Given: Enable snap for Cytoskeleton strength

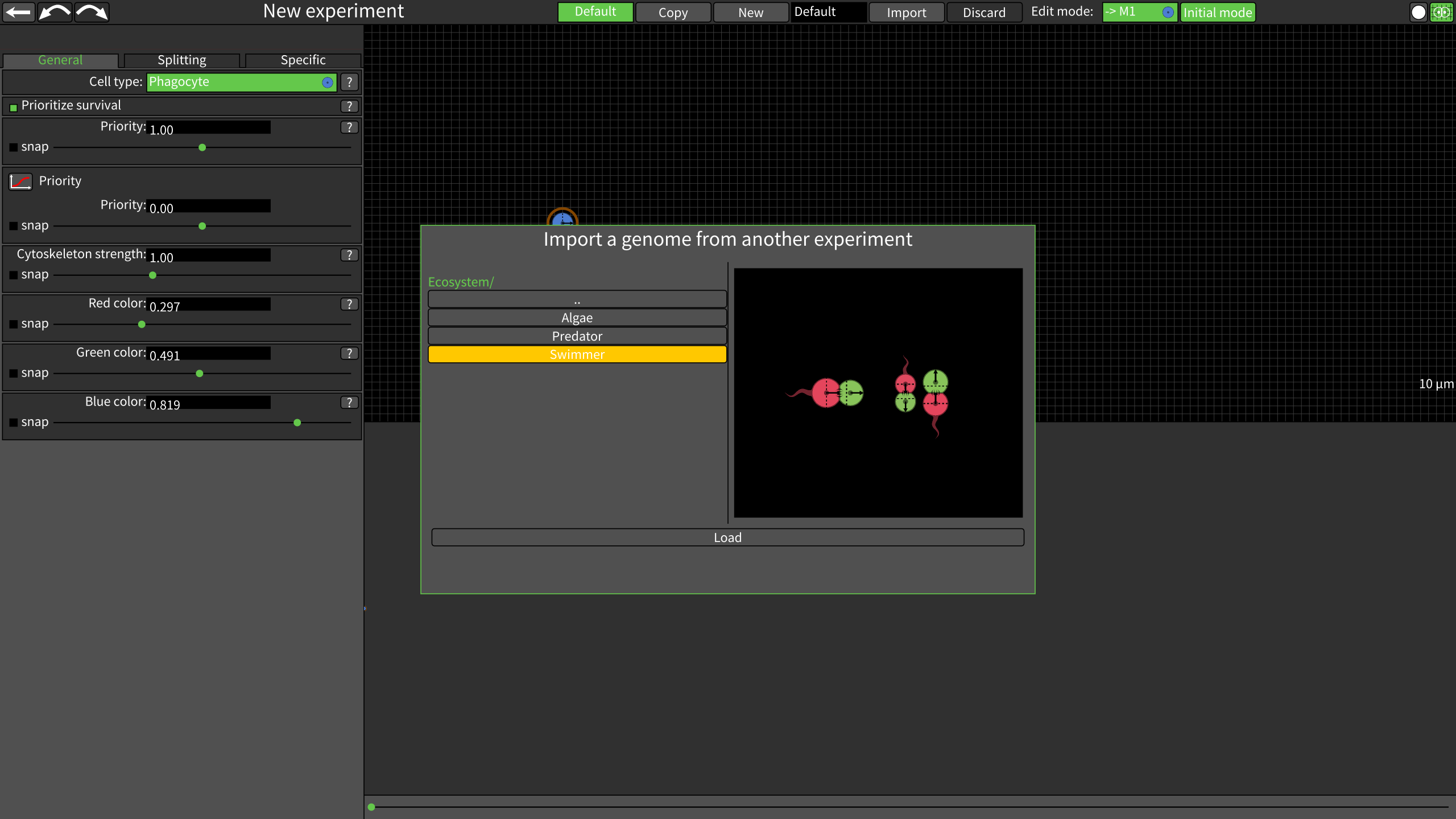Looking at the screenshot, I should (14, 275).
